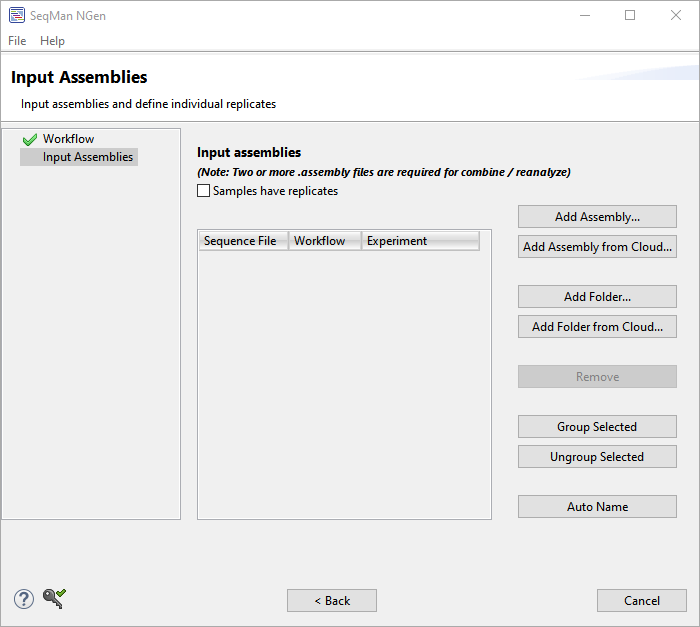Image resolution: width=700 pixels, height=627 pixels.
Task: Click the green Workflow checkmark icon
Action: click(29, 140)
